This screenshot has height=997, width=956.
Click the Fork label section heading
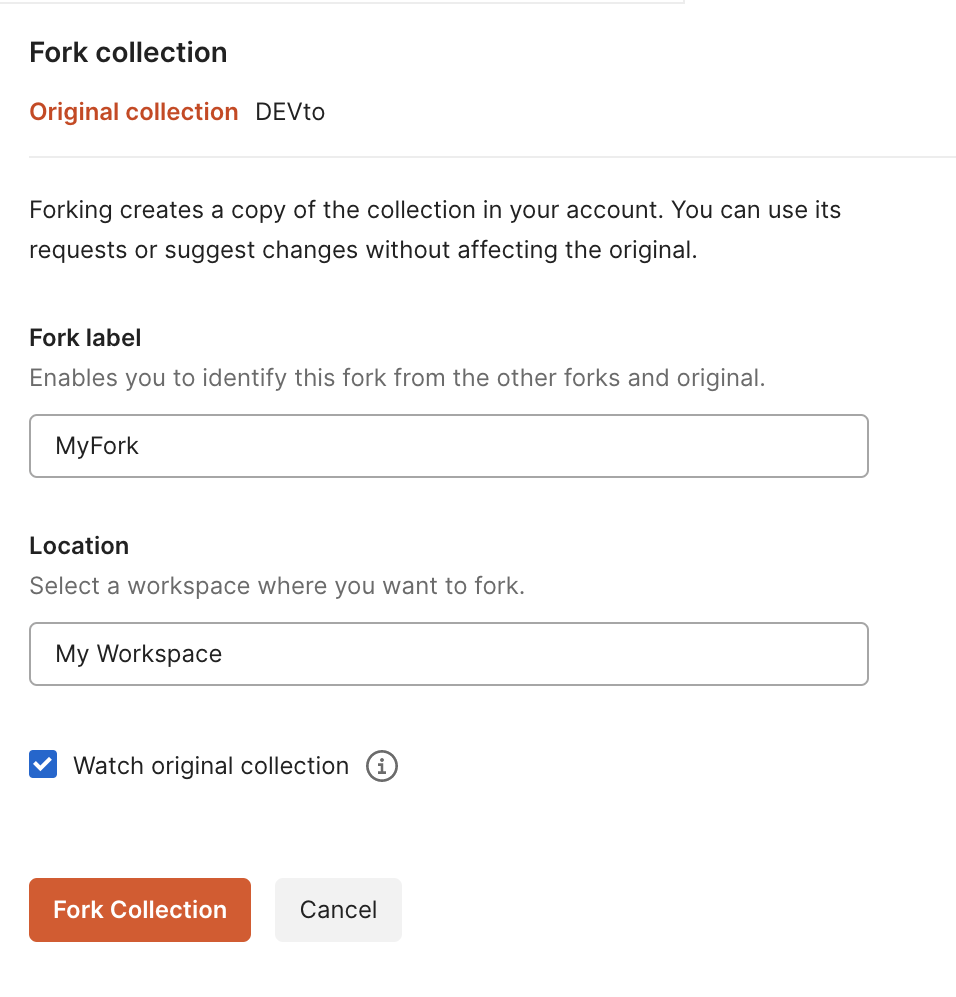(85, 338)
